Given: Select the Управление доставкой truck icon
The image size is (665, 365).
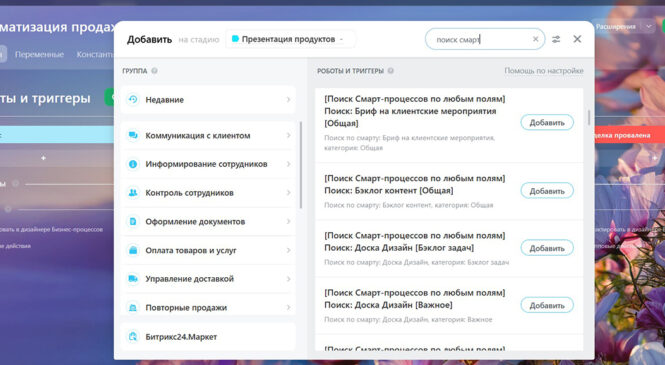Looking at the screenshot, I should click(133, 279).
